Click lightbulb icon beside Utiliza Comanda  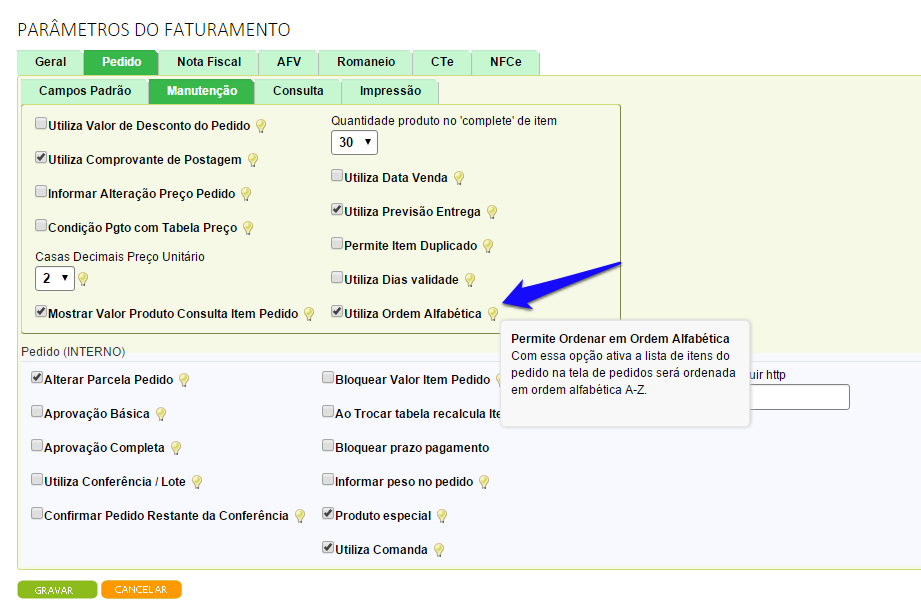(438, 550)
